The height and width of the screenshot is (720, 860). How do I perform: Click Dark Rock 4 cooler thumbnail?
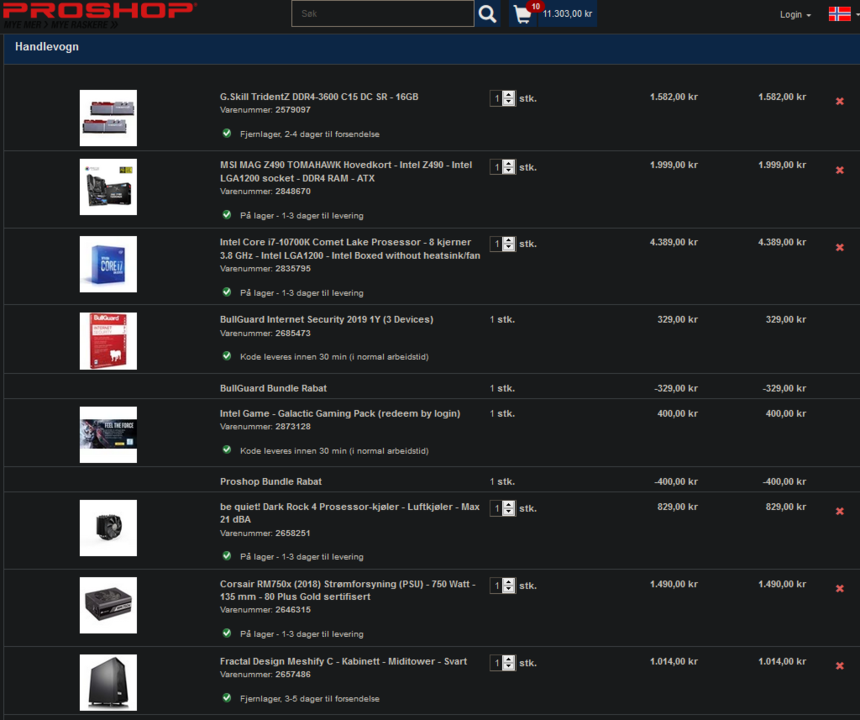pos(108,528)
